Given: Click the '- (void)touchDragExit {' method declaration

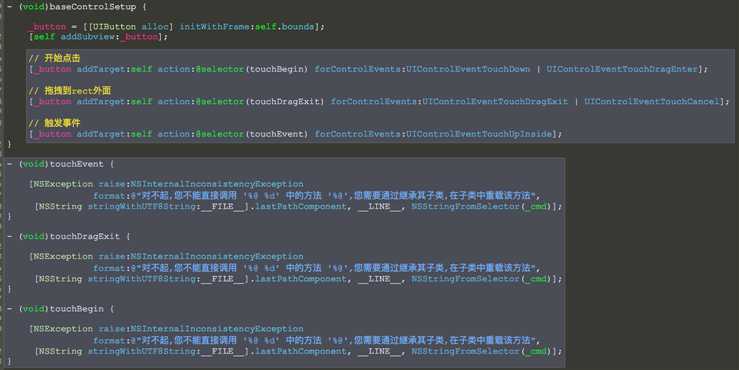Looking at the screenshot, I should [x=68, y=236].
